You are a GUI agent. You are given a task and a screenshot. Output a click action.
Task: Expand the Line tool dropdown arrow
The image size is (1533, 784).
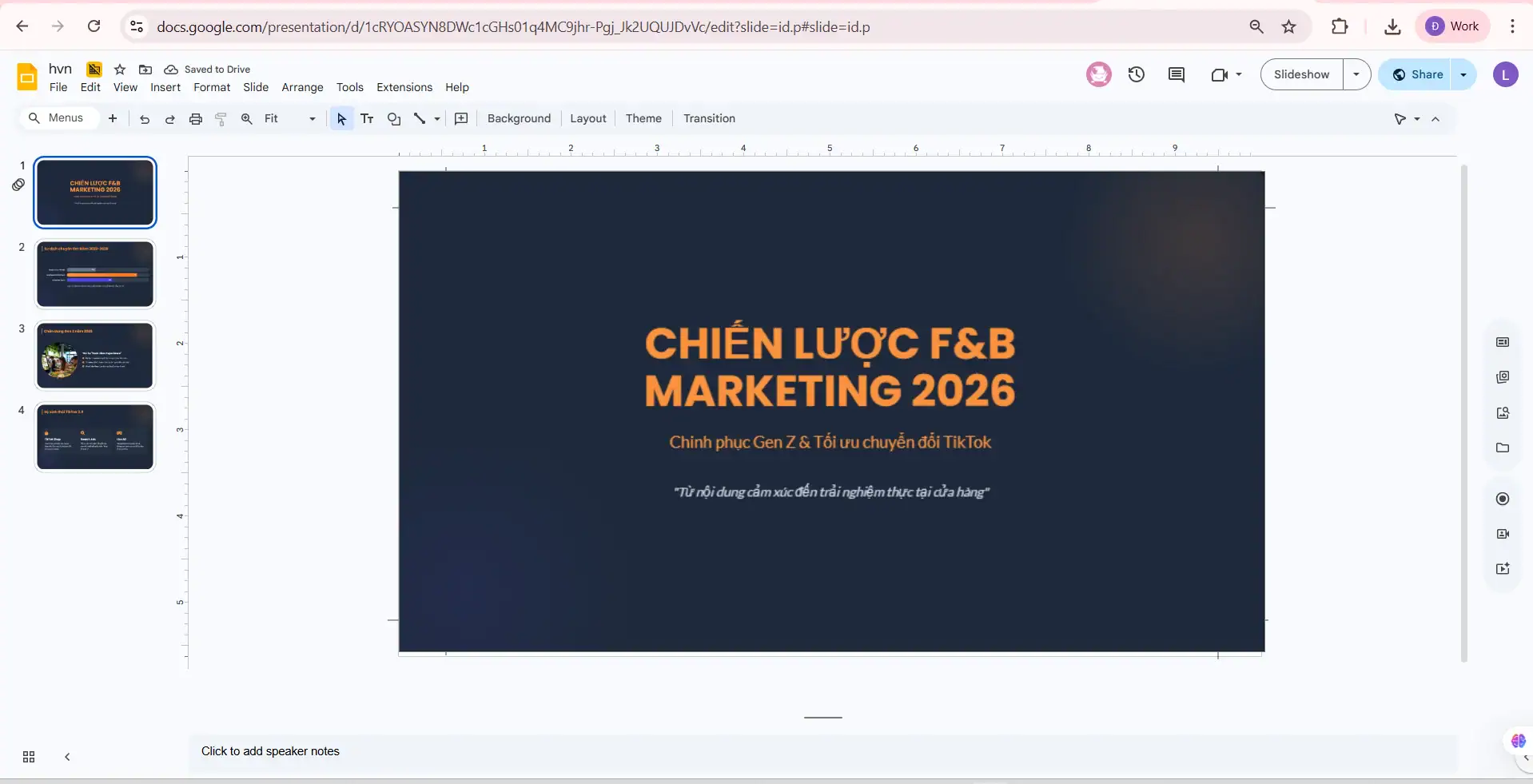click(x=436, y=118)
